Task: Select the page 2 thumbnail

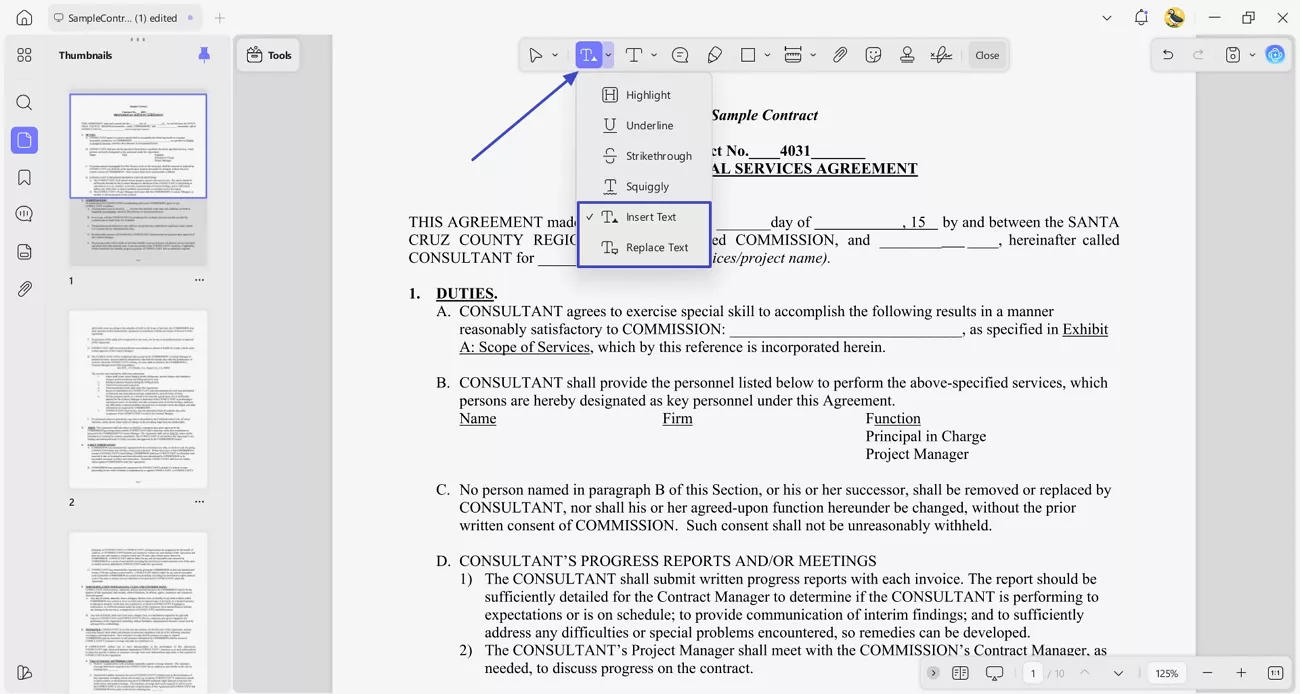Action: [138, 398]
